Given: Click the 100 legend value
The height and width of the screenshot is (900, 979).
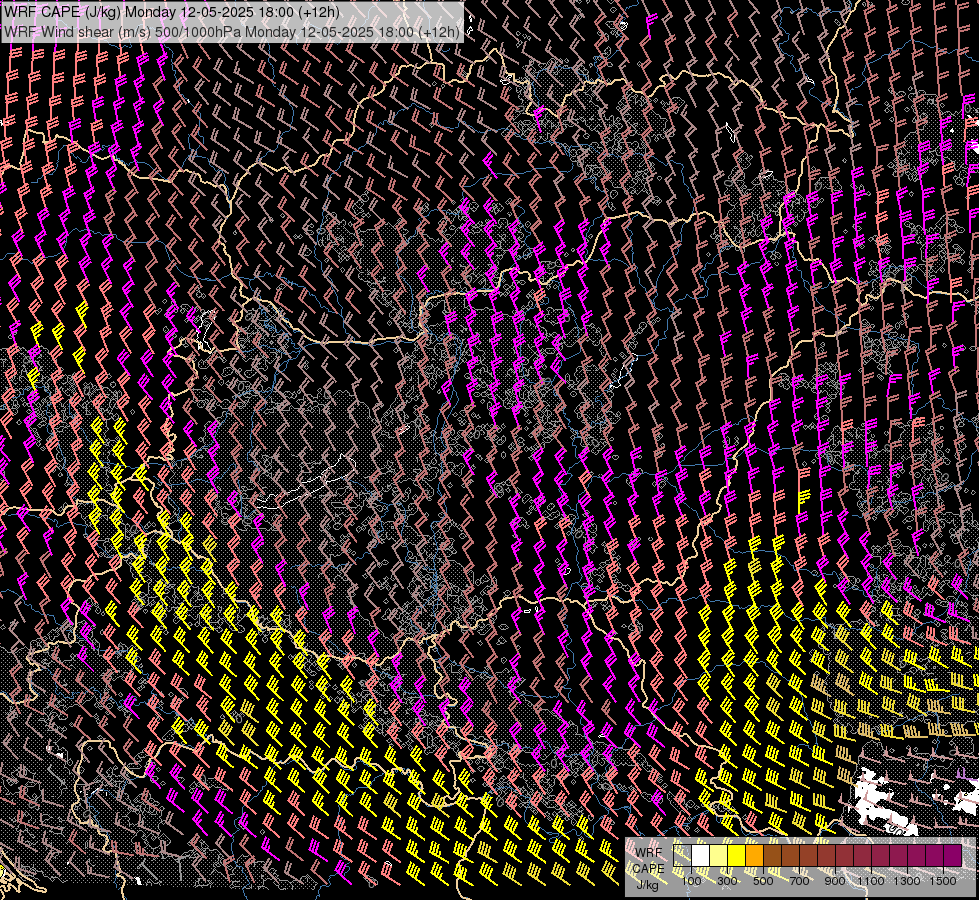Looking at the screenshot, I should [x=691, y=881].
